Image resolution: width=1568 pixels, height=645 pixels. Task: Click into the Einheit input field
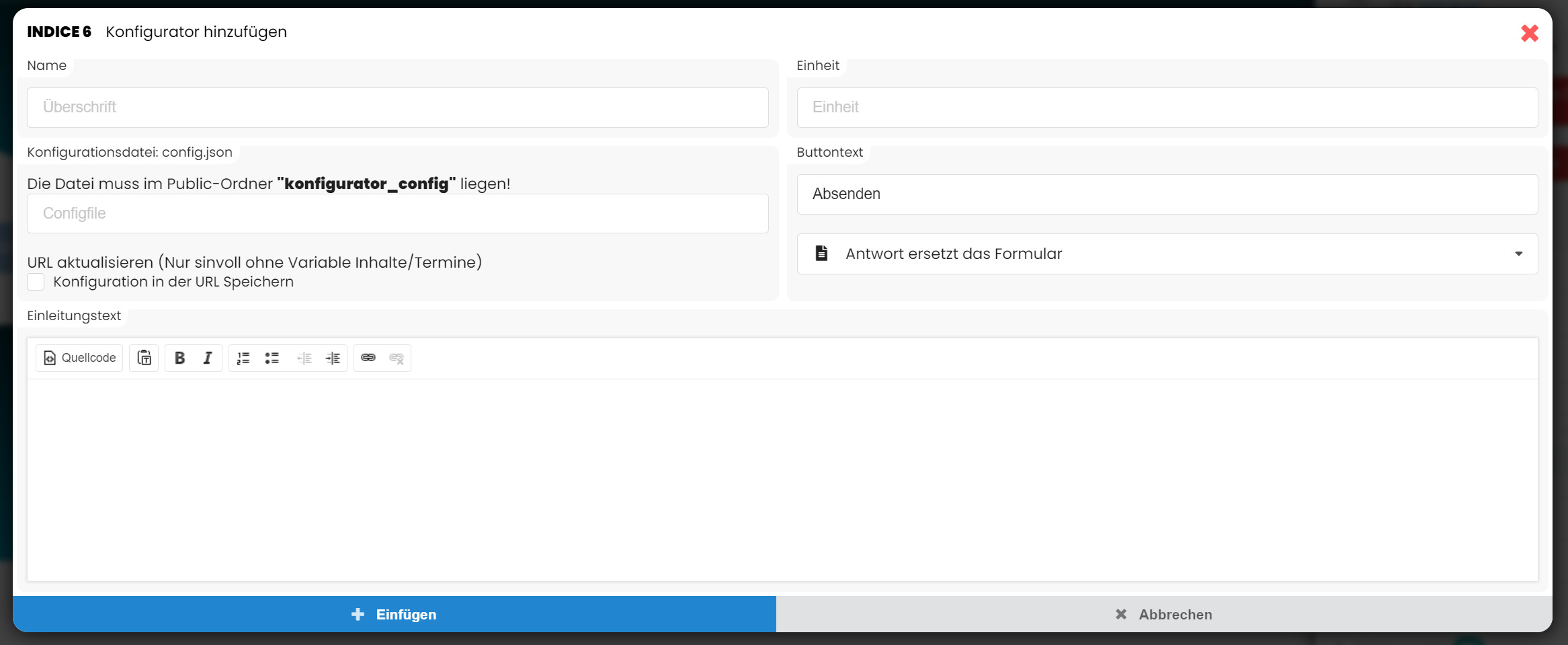1167,108
